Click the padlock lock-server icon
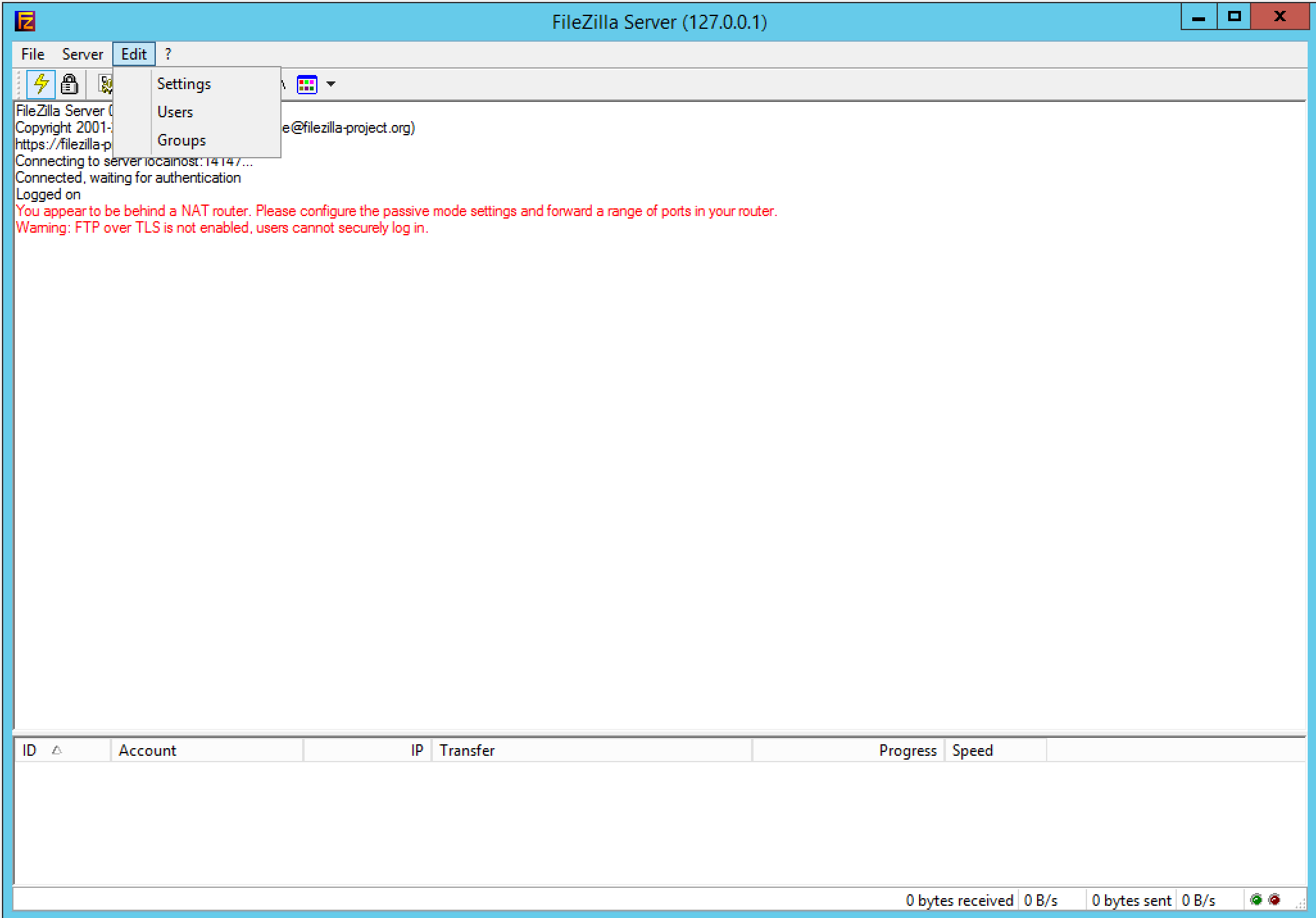 click(x=69, y=84)
